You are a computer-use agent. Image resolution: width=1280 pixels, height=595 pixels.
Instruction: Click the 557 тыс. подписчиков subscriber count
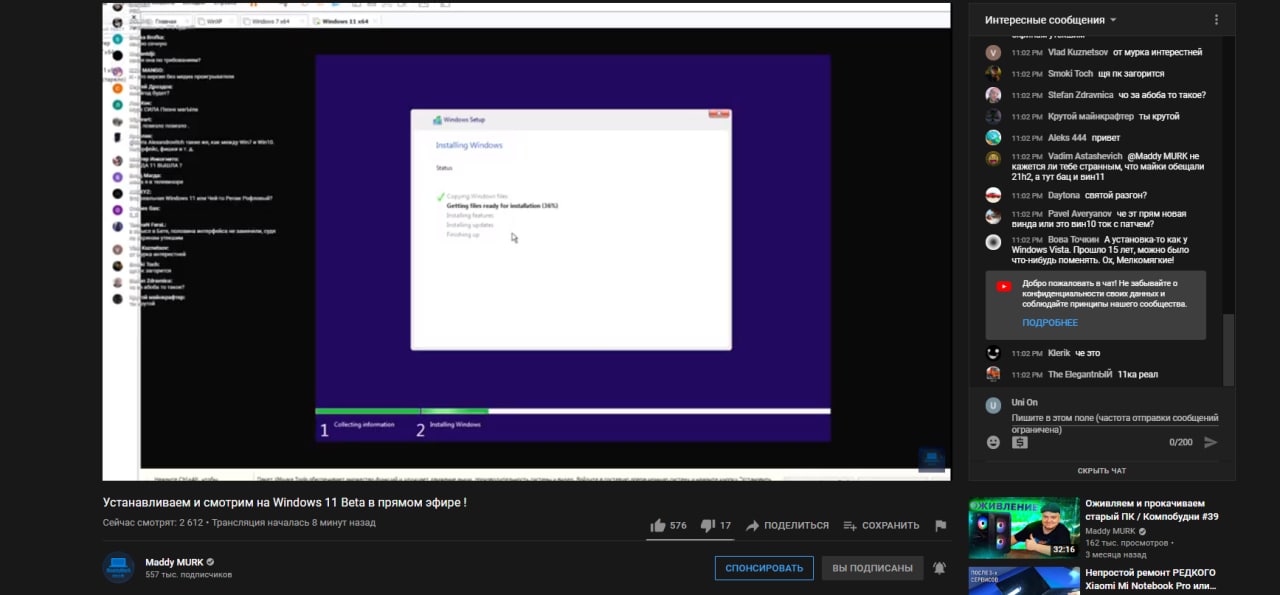point(188,575)
